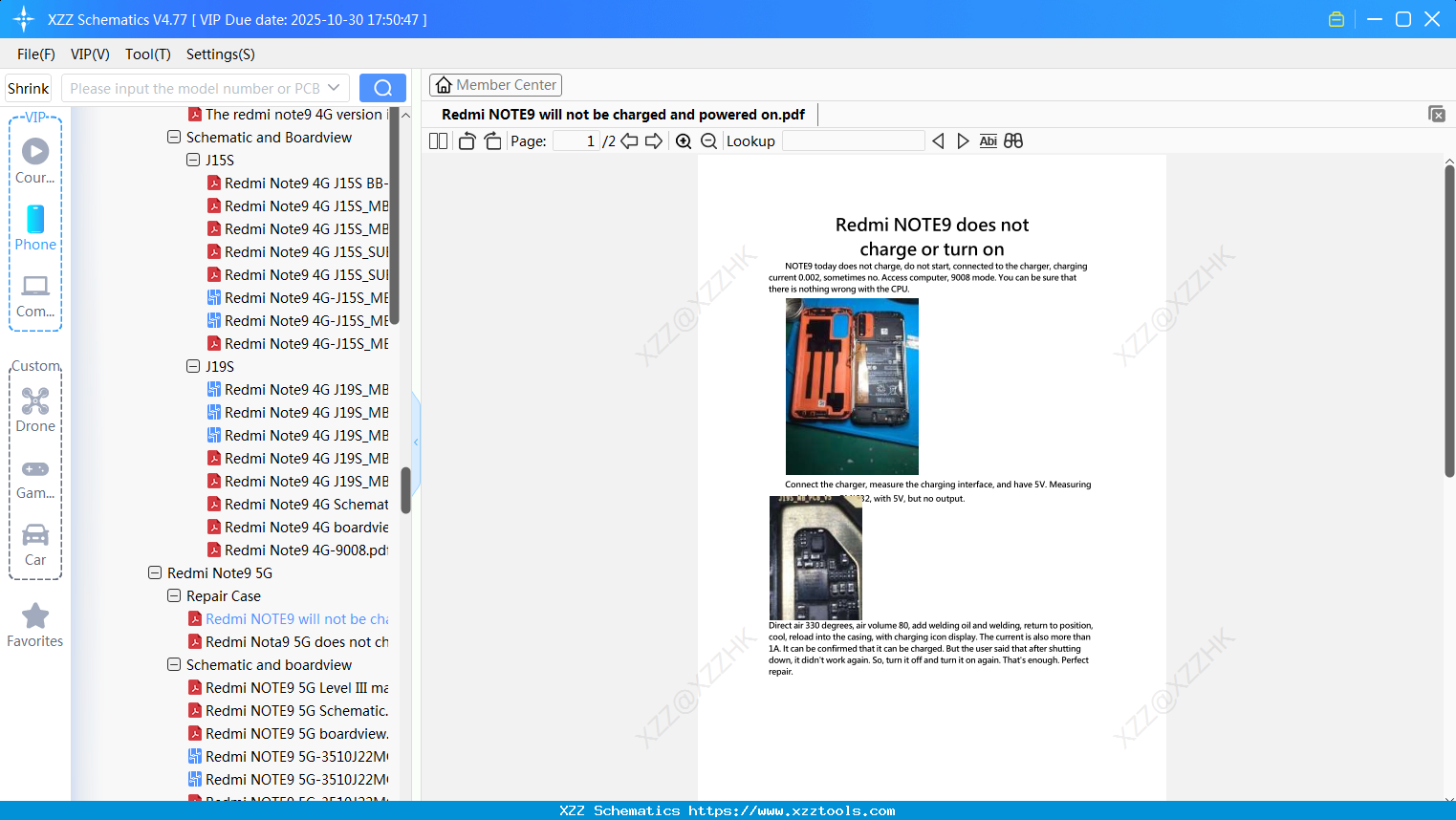The width and height of the screenshot is (1456, 820).
Task: Focus the Lookup text field
Action: (x=853, y=141)
